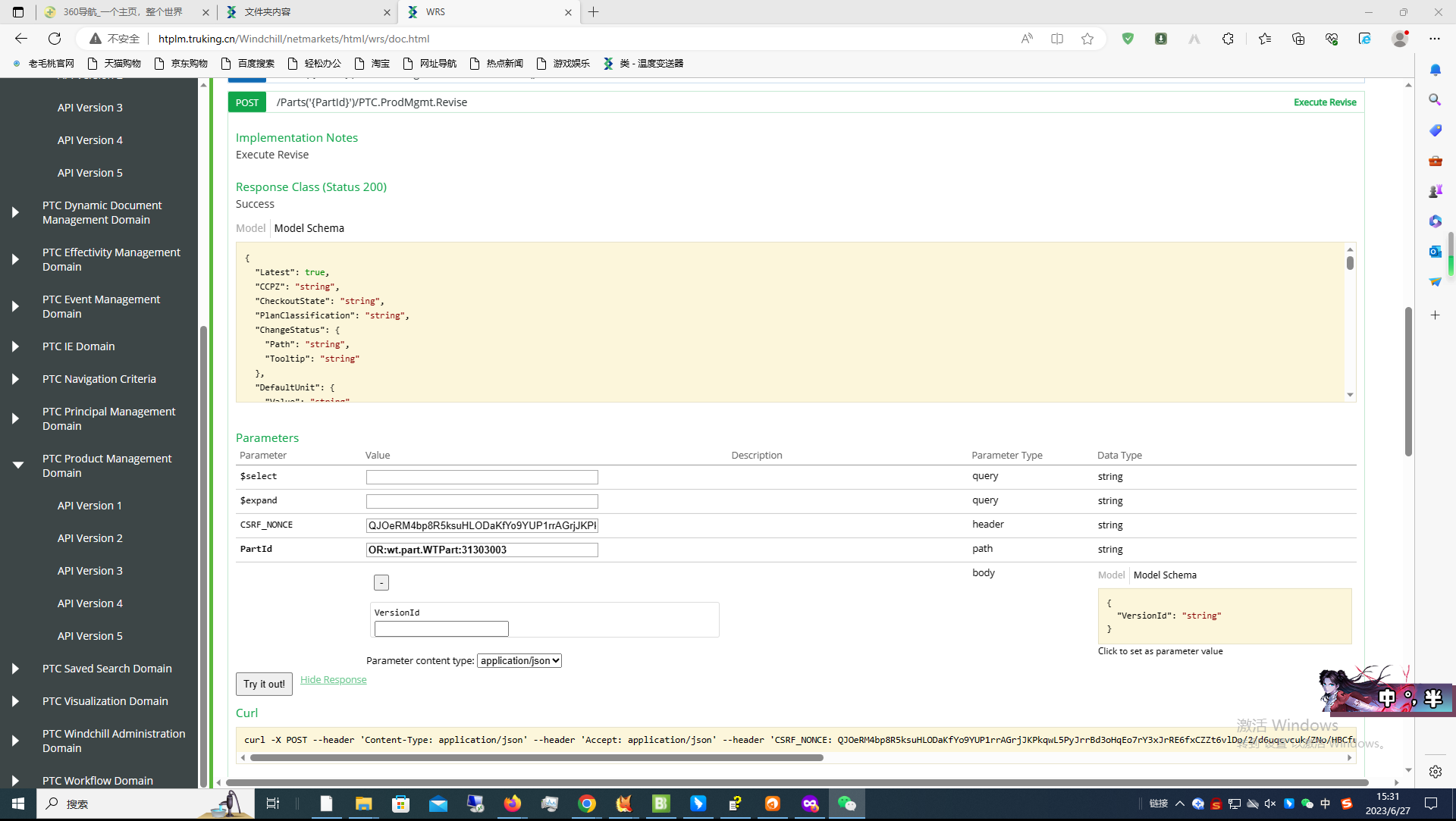Click the green shield extension icon

(1128, 39)
